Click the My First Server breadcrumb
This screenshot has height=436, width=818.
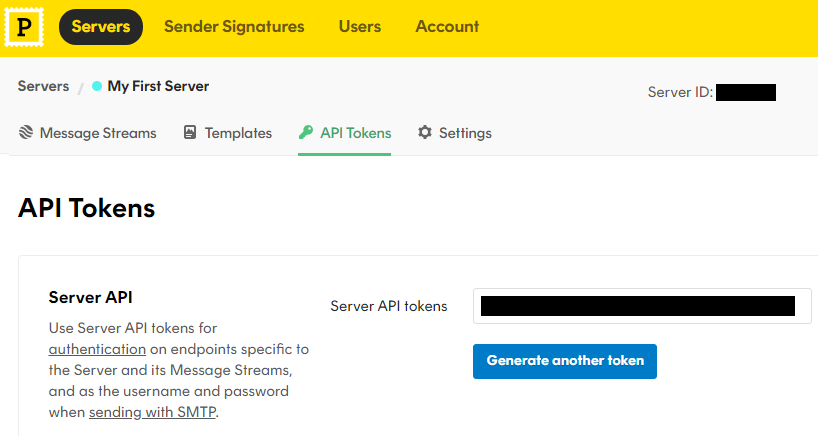click(x=158, y=86)
